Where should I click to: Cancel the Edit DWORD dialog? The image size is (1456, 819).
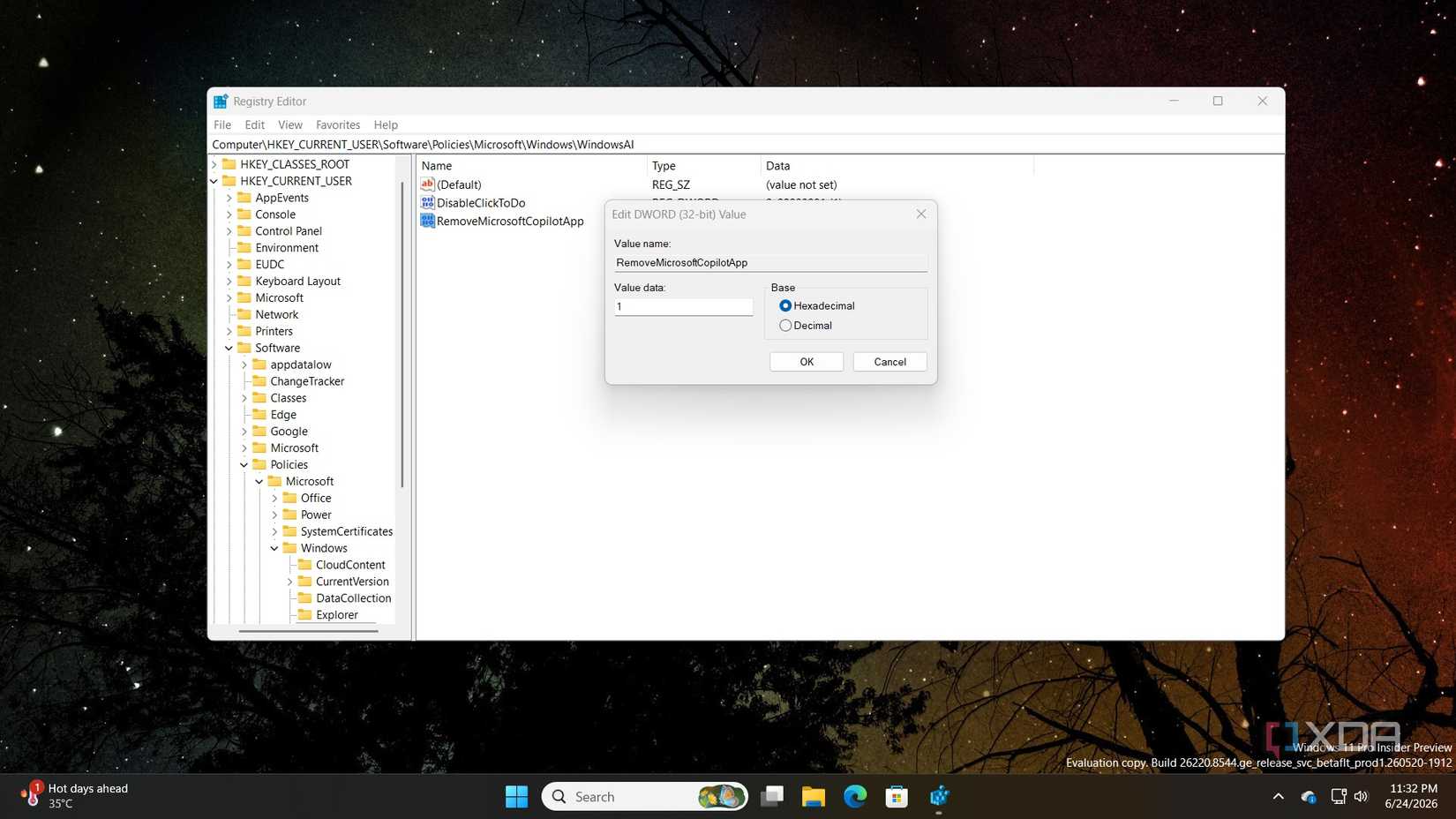tap(889, 362)
